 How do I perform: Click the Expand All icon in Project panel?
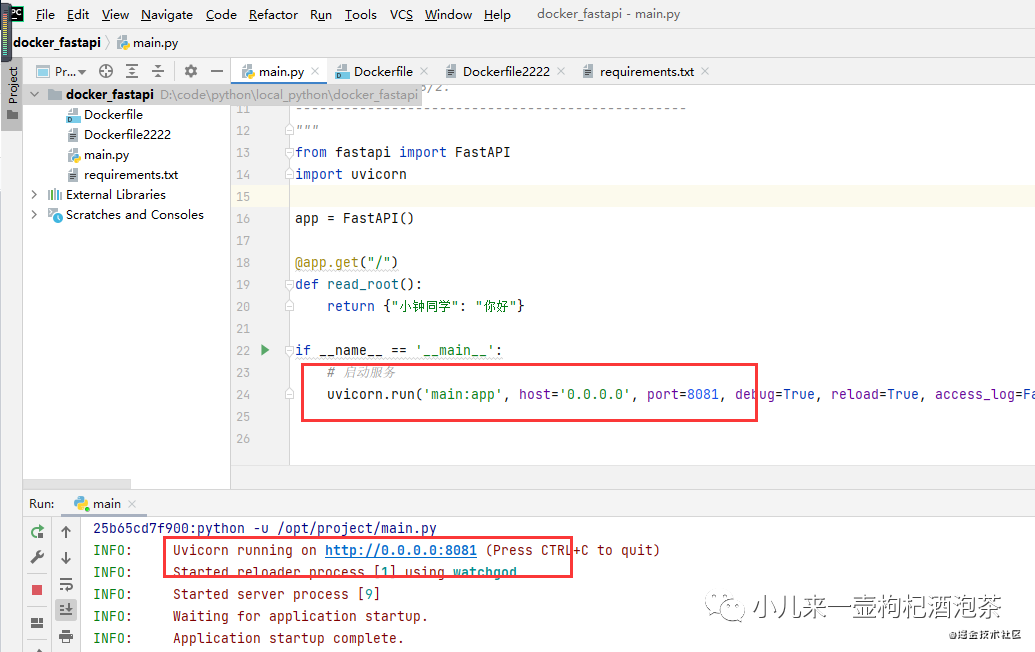pyautogui.click(x=132, y=71)
